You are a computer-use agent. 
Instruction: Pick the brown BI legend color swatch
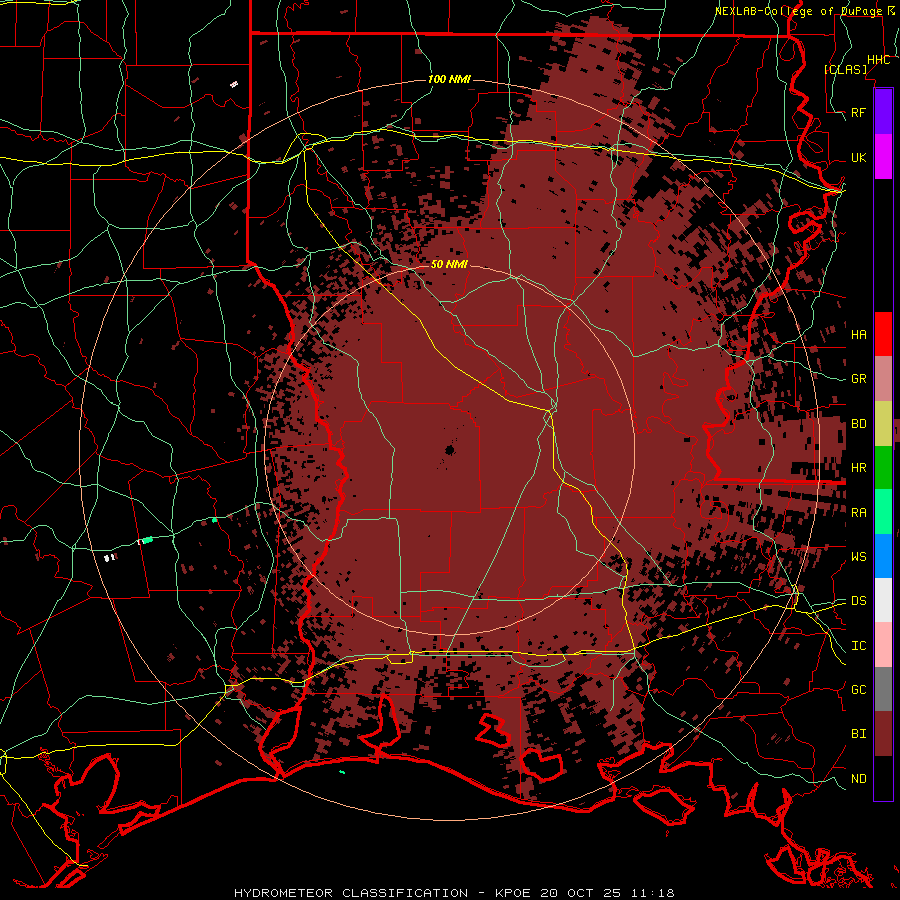(883, 734)
